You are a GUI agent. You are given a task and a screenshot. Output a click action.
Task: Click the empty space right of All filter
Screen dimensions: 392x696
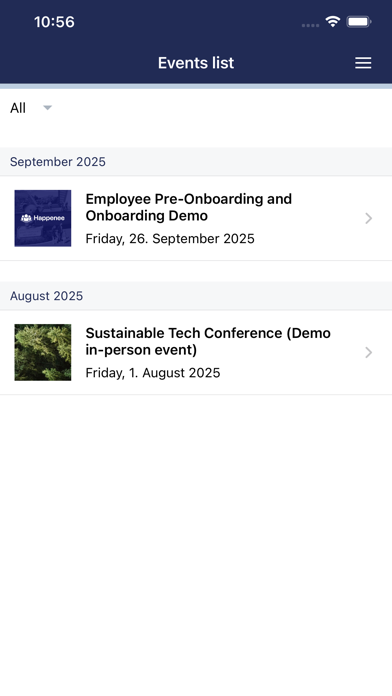coord(222,108)
